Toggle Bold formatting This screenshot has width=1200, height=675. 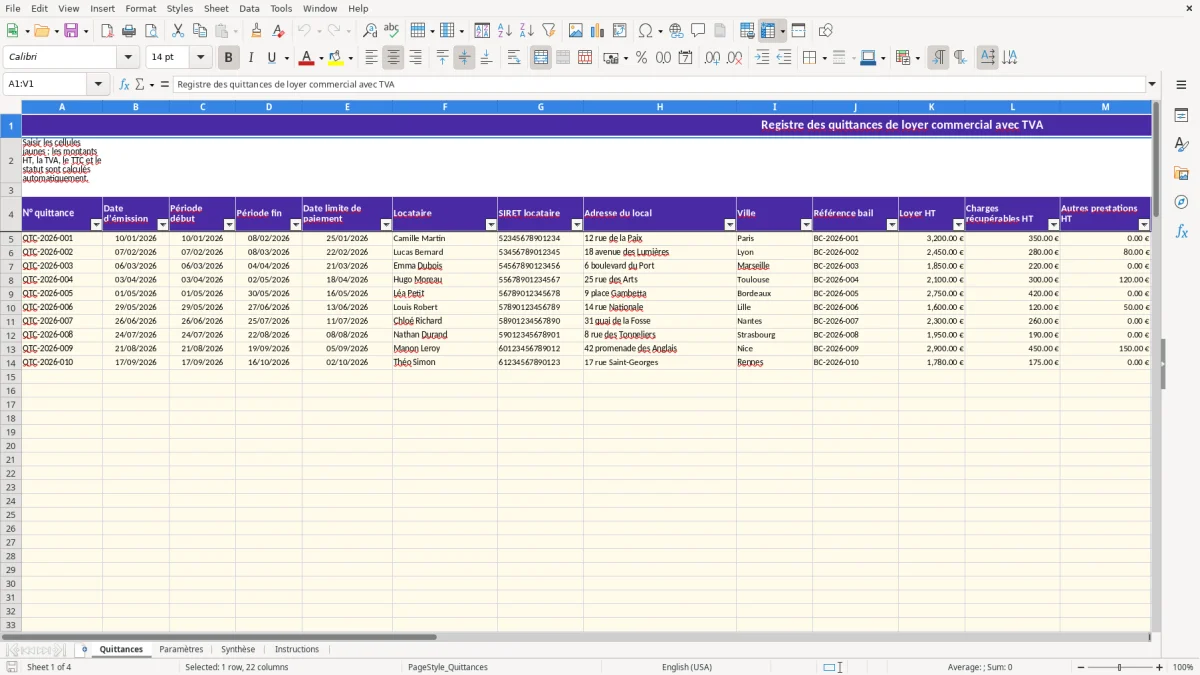pos(229,58)
